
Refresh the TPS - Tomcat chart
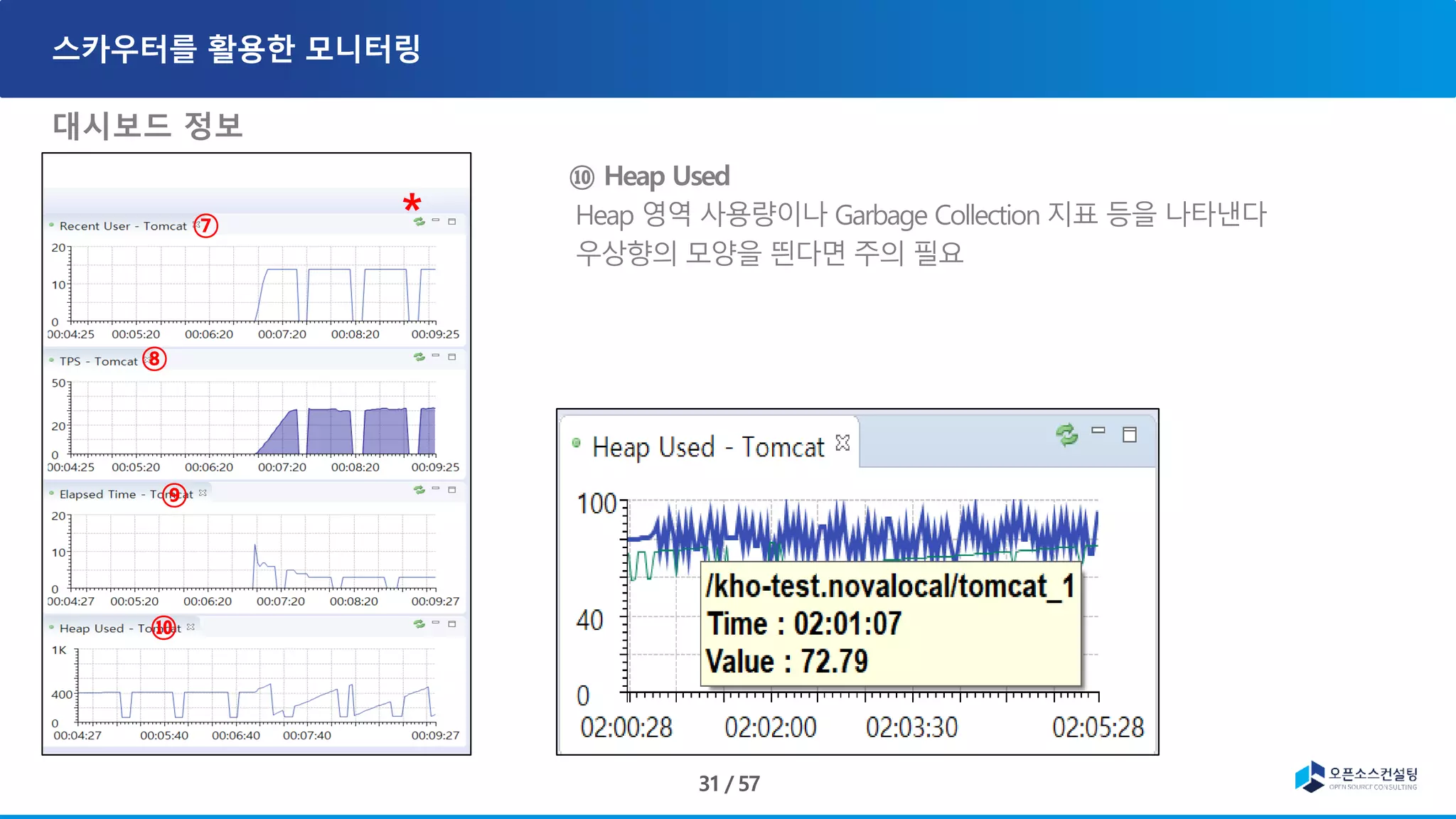(419, 357)
